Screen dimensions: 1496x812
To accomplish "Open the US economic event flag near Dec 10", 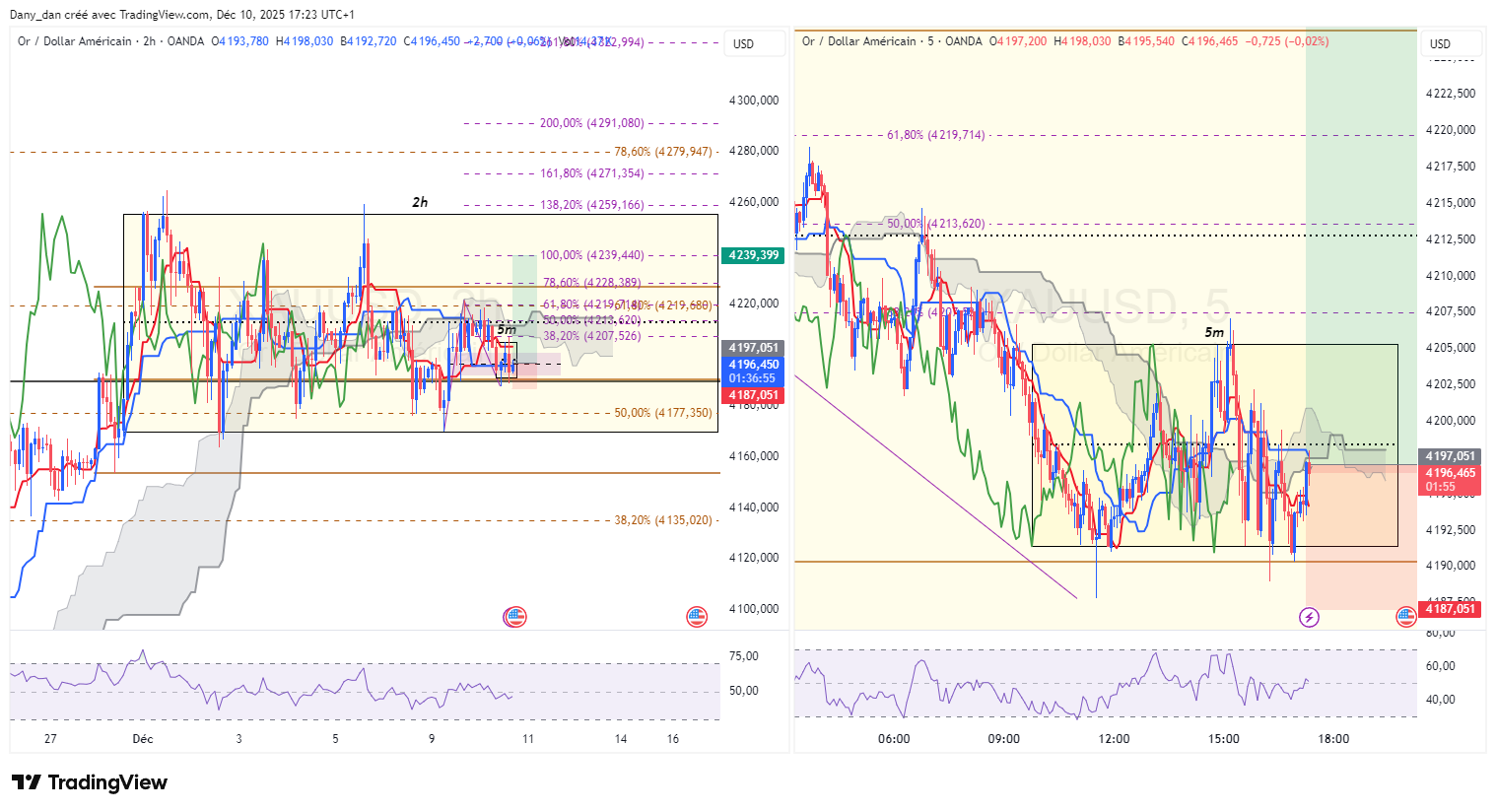I will pyautogui.click(x=514, y=618).
